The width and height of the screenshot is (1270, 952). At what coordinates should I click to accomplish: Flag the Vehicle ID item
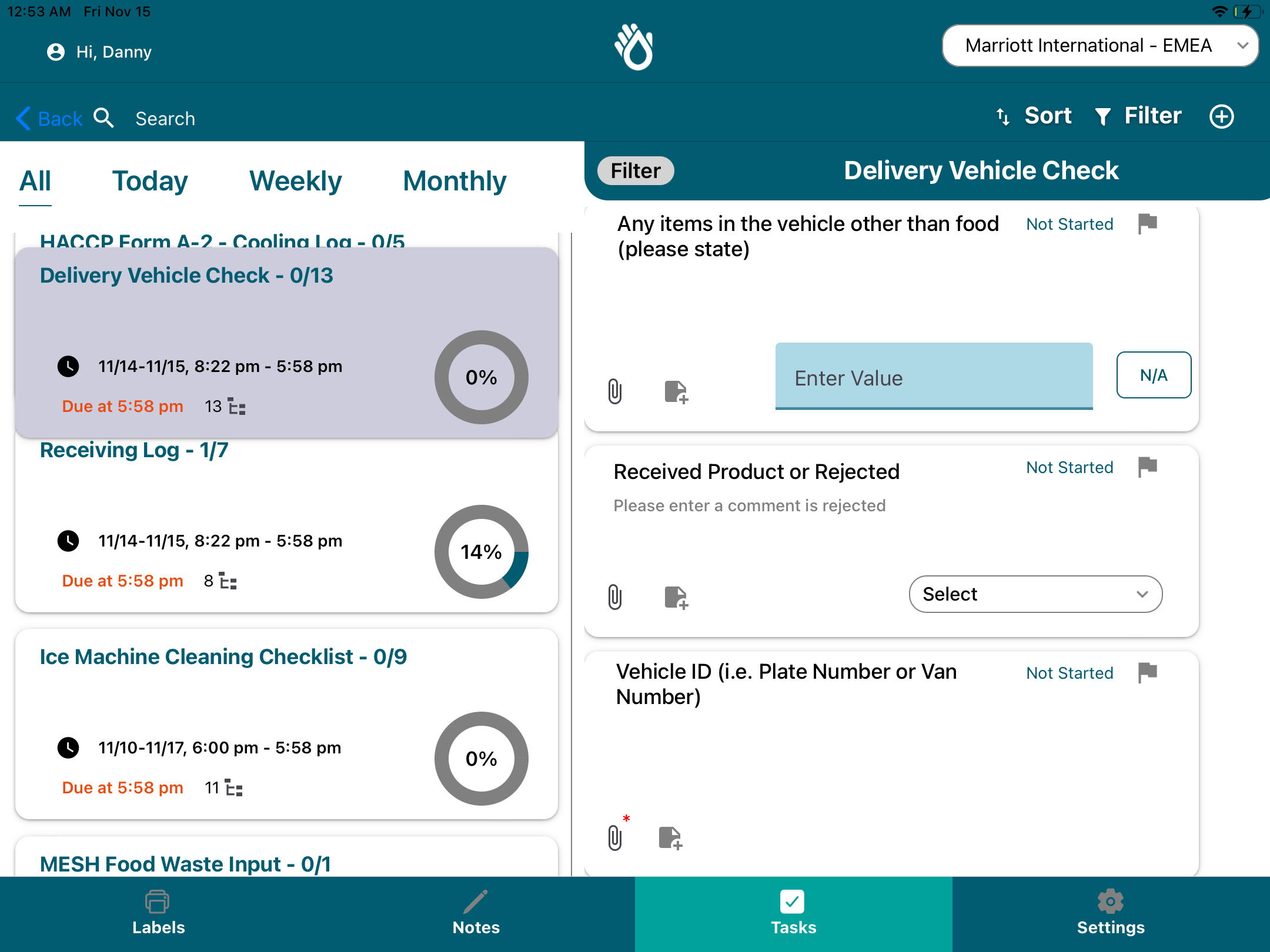click(1147, 672)
